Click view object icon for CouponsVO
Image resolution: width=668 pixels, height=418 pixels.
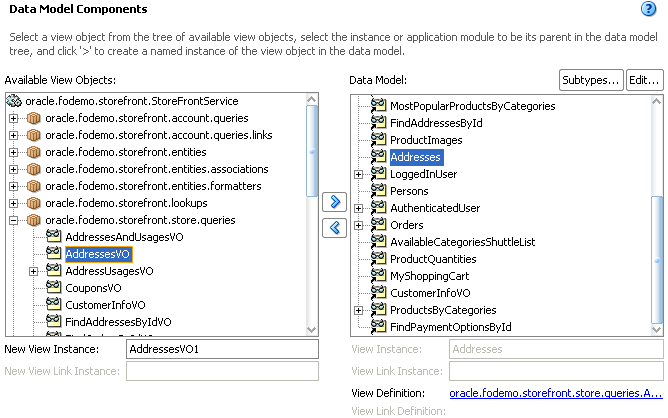click(53, 287)
